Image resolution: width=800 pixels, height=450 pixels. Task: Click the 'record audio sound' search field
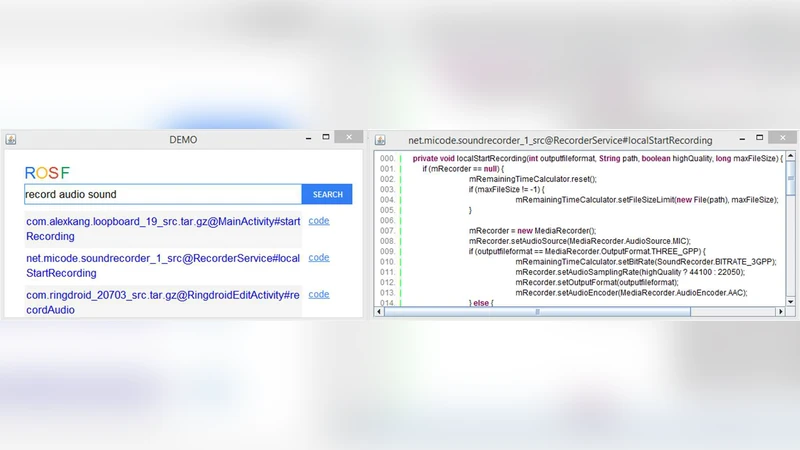coord(162,194)
